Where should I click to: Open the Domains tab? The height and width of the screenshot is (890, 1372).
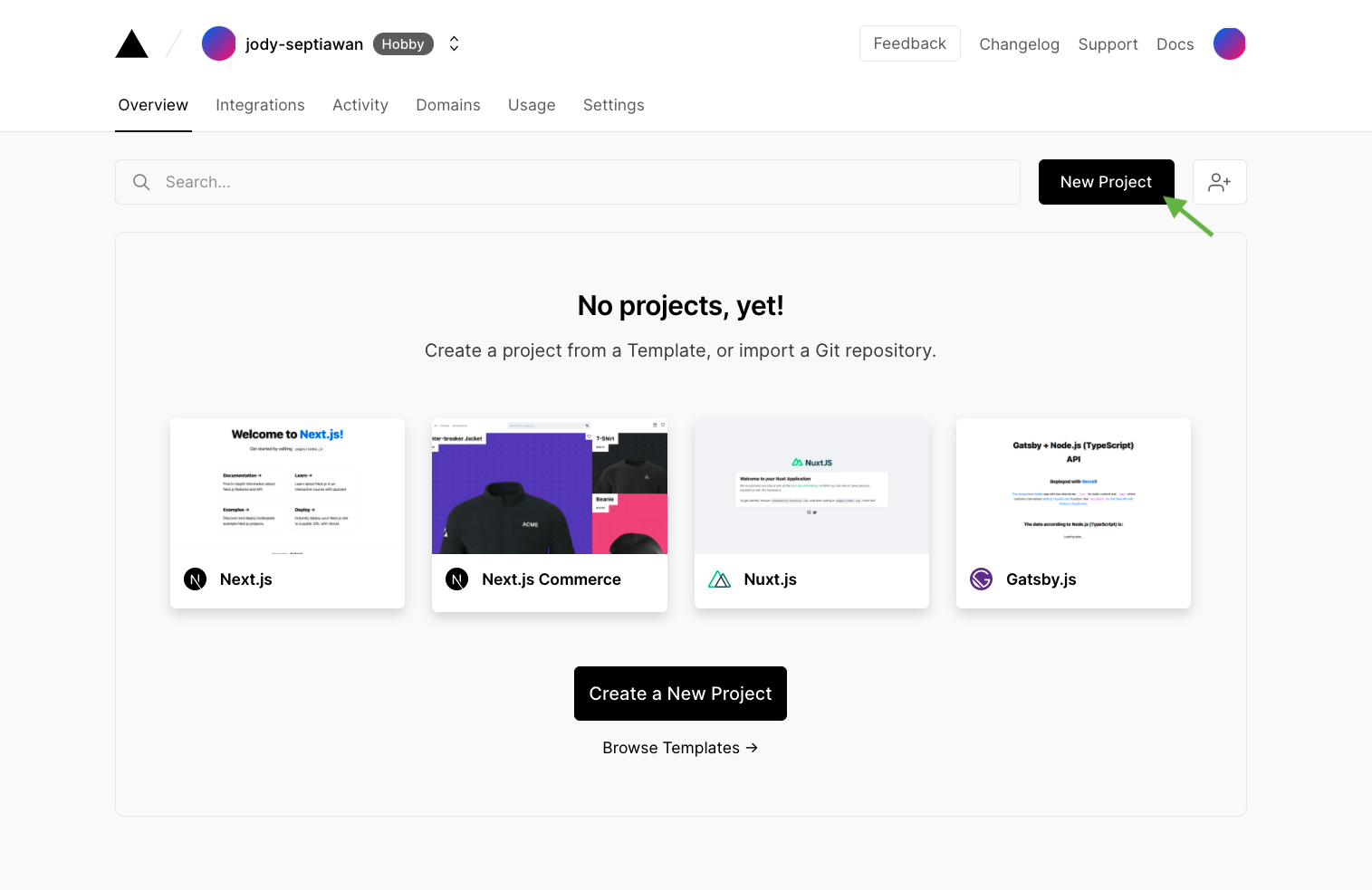click(448, 105)
